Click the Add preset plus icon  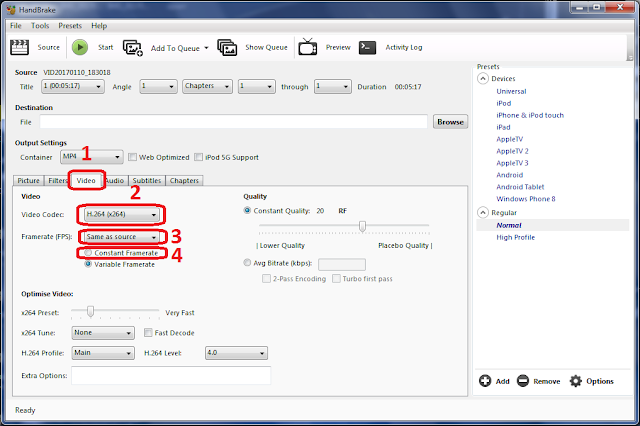coord(485,381)
